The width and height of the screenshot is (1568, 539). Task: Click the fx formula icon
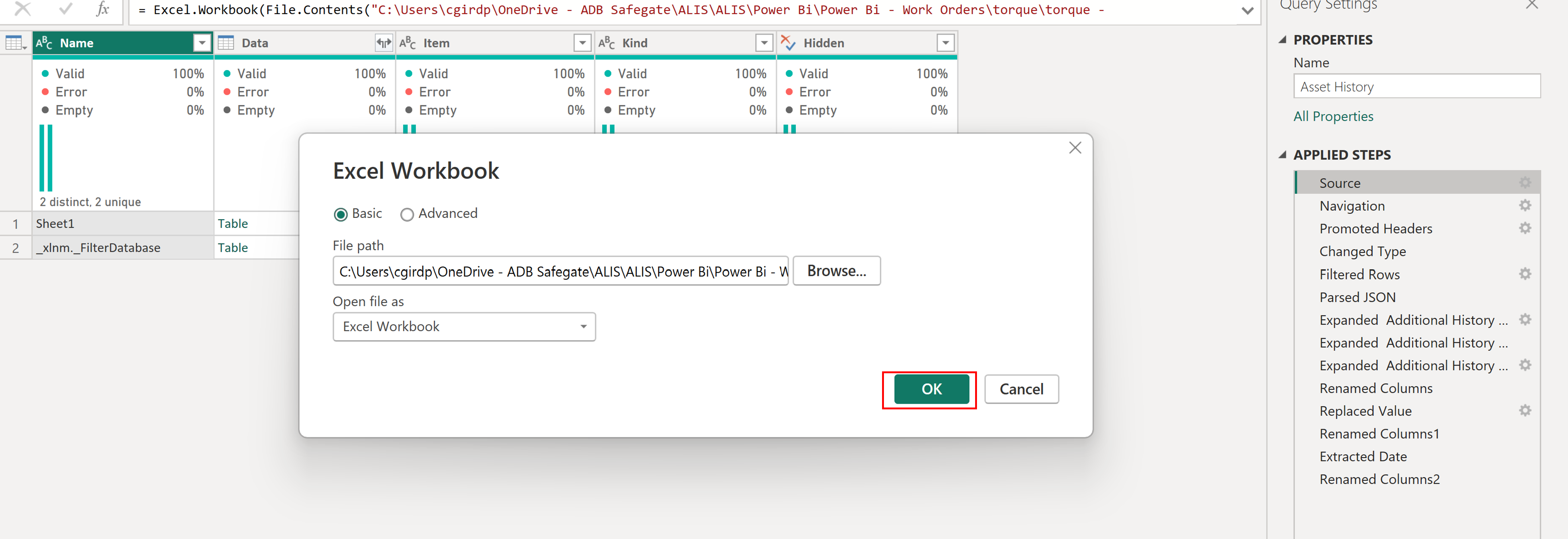pyautogui.click(x=103, y=9)
